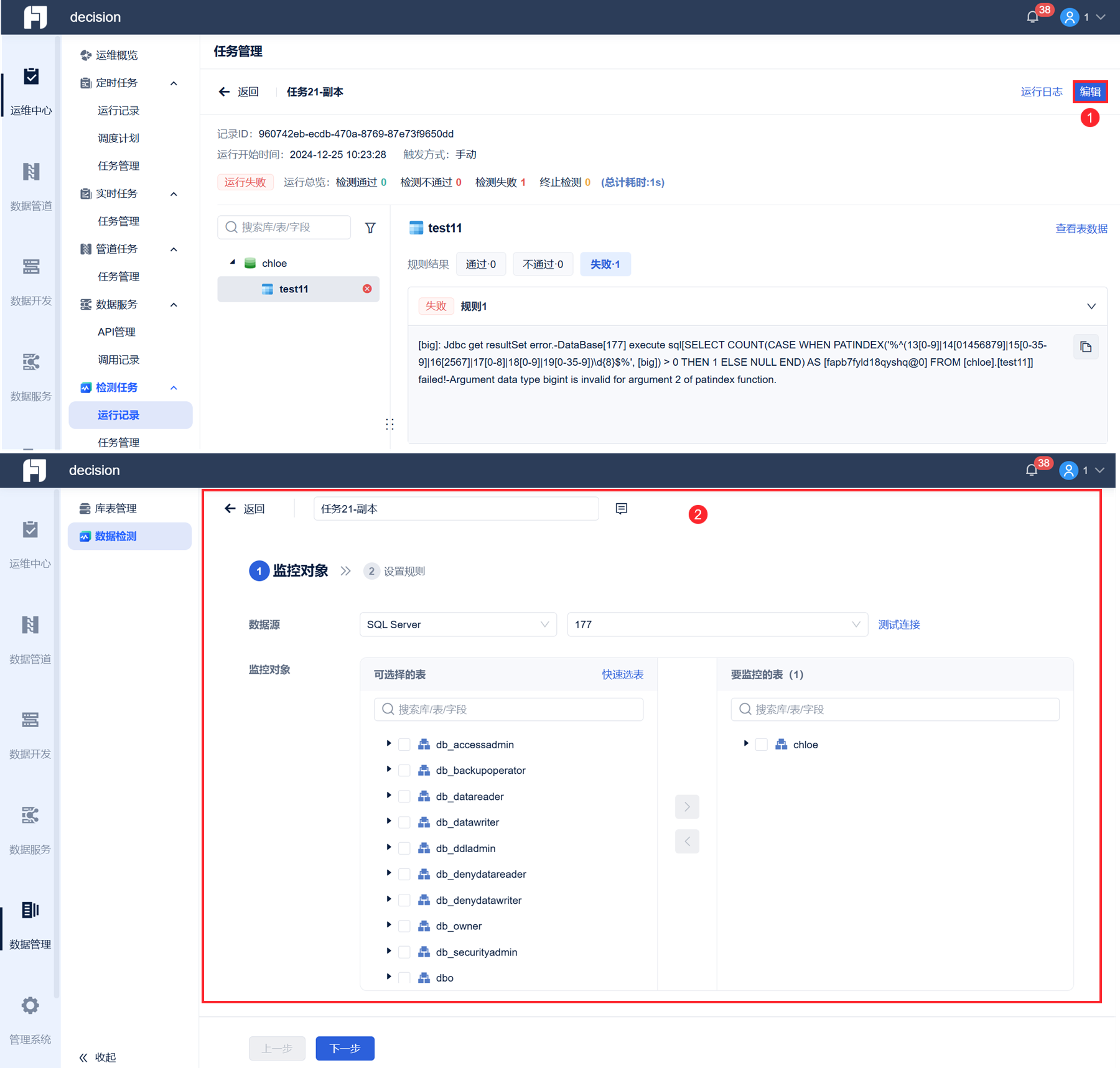Open user avatar menu in top window
The image size is (1120, 1068).
(1069, 17)
